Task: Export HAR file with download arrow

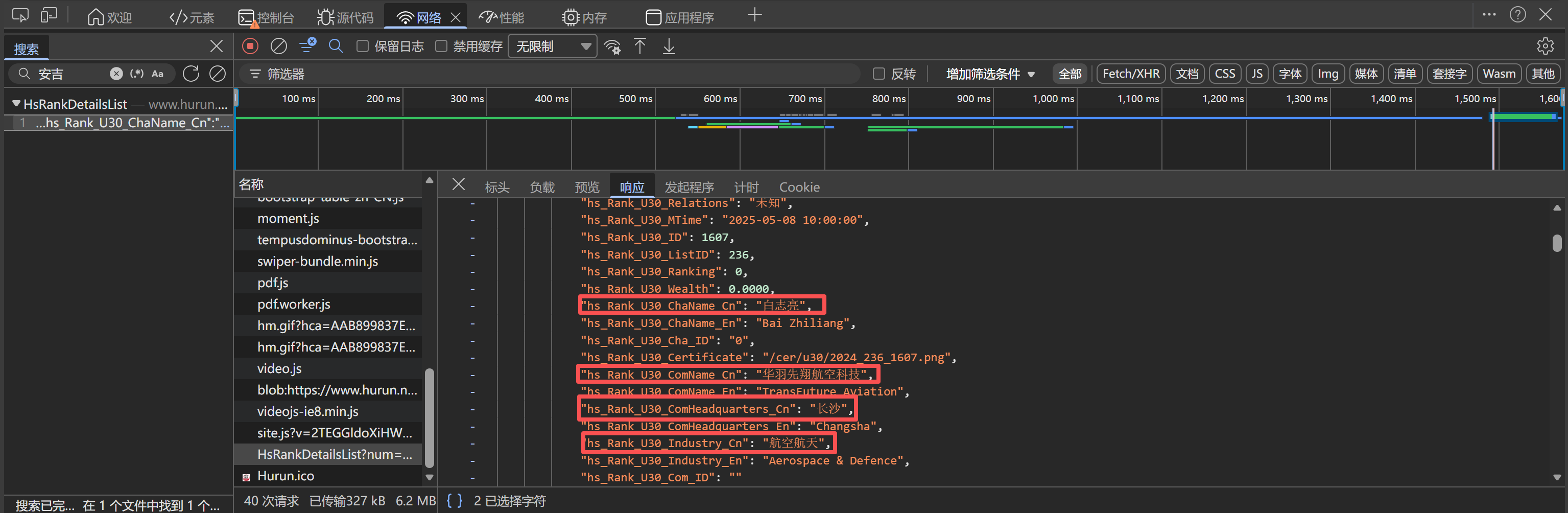Action: (669, 46)
